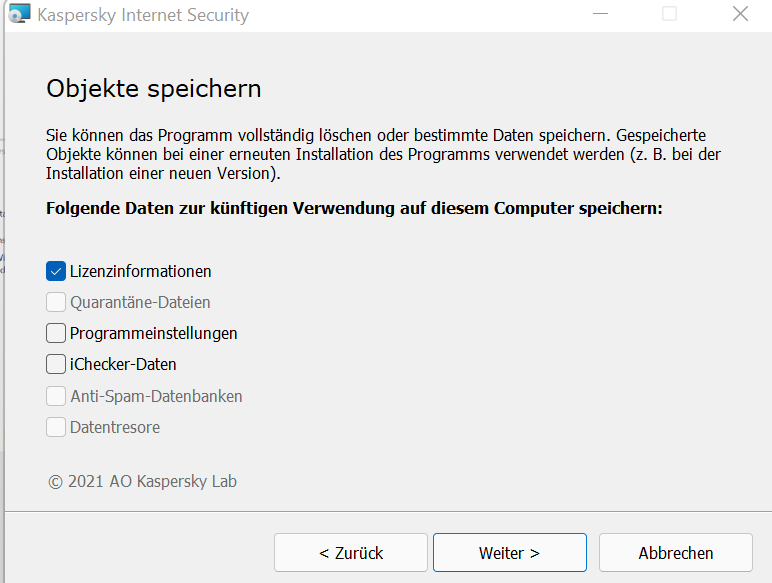Go back with the Zurück button
The width and height of the screenshot is (772, 583).
(351, 552)
